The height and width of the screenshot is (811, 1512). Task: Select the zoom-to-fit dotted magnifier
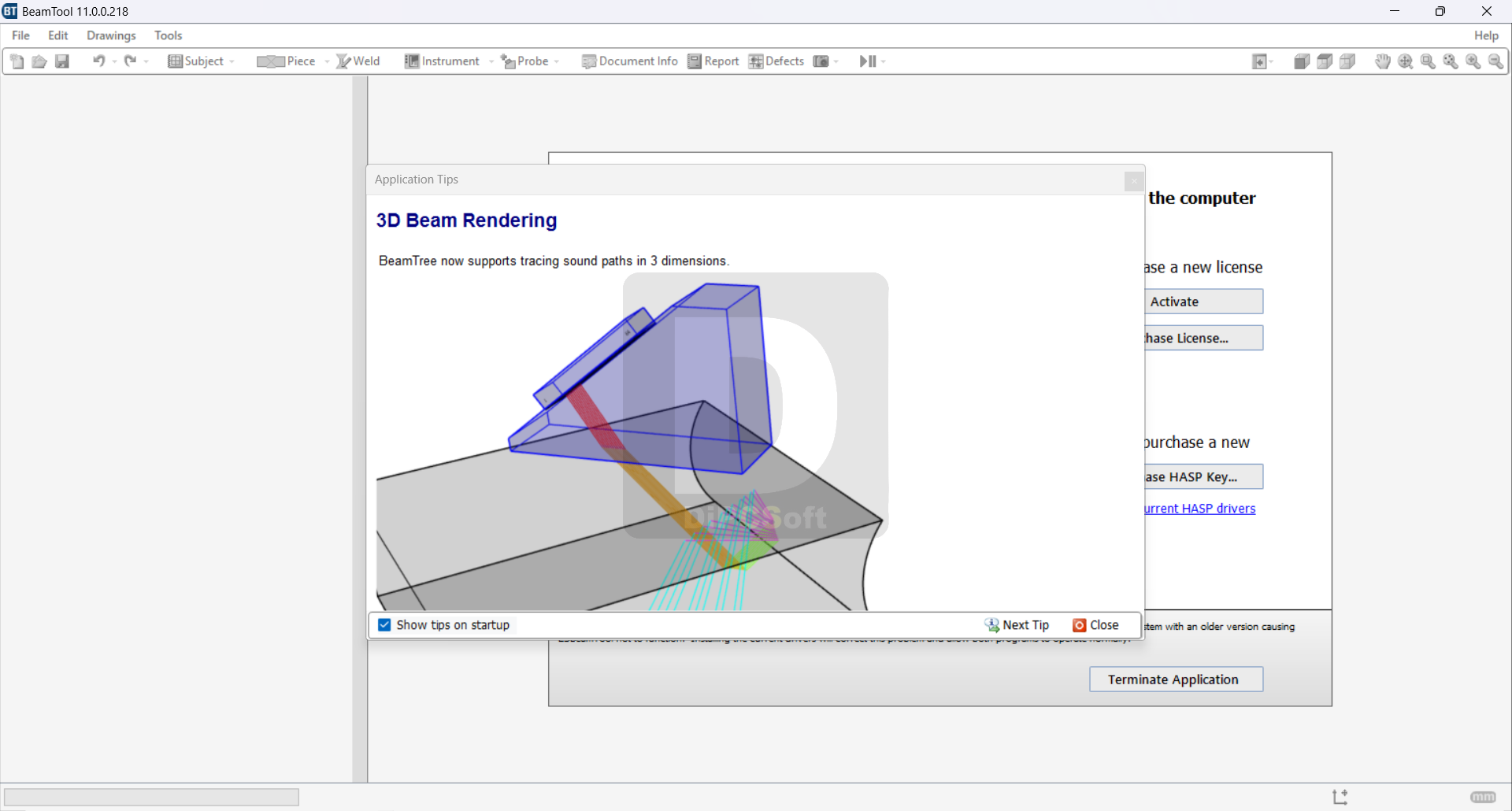1451,61
